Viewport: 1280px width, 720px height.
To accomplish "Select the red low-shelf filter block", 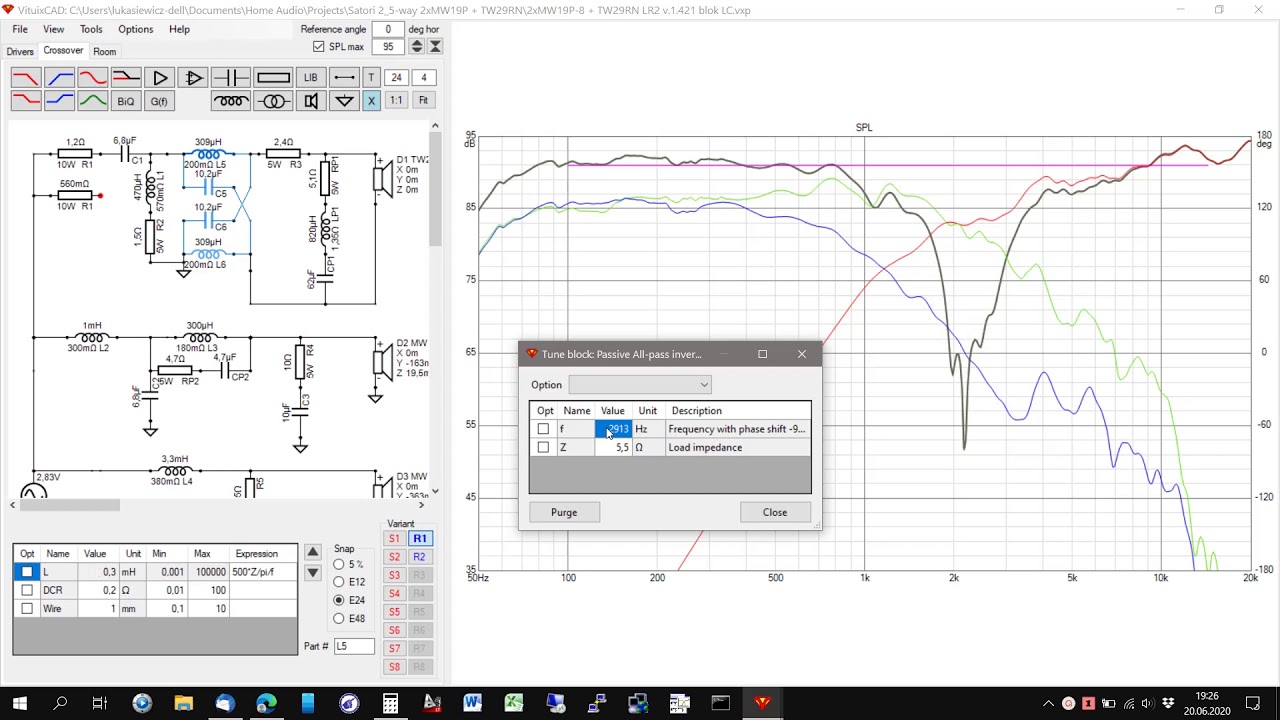I will (x=26, y=101).
